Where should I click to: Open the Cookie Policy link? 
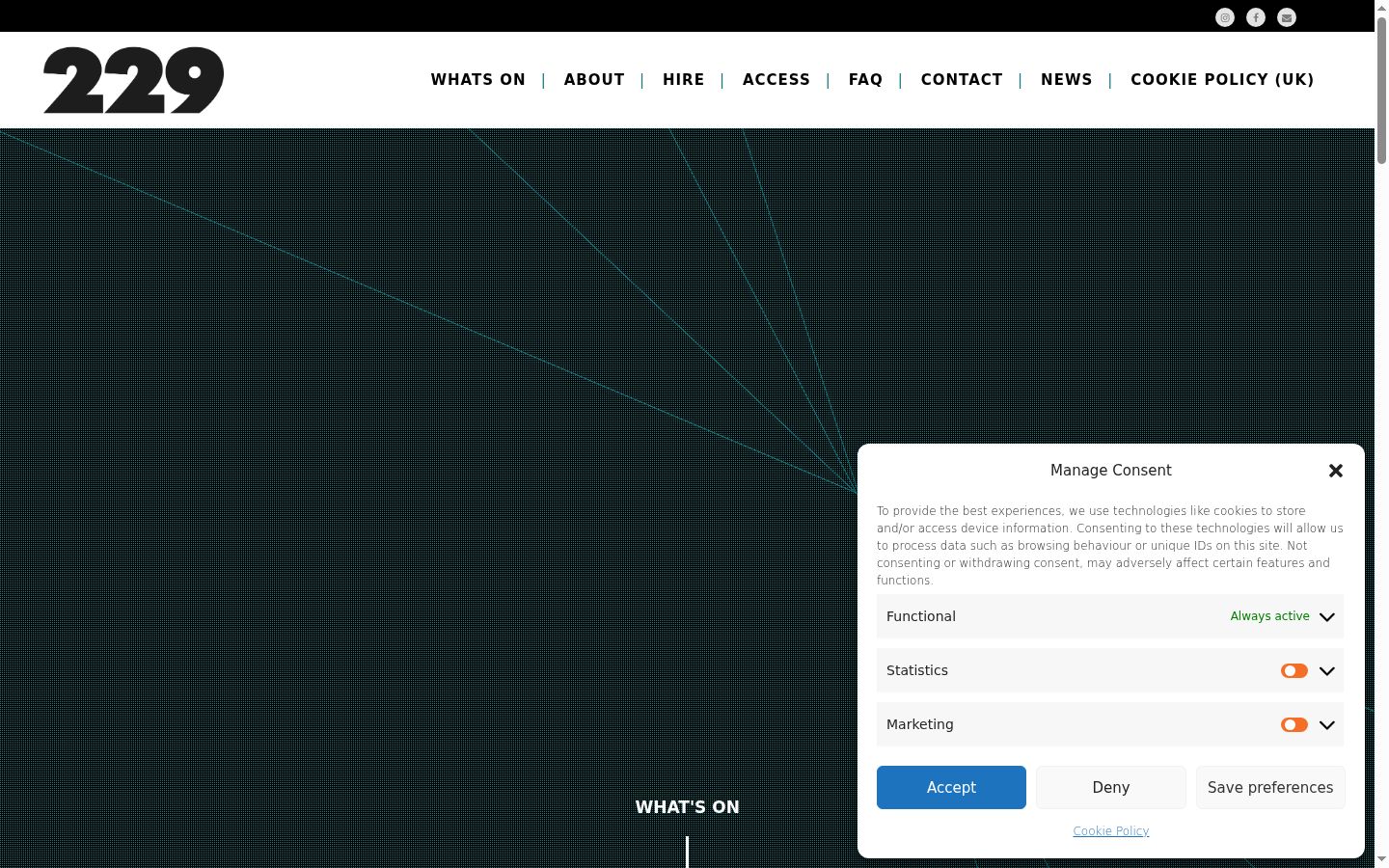pos(1111,831)
